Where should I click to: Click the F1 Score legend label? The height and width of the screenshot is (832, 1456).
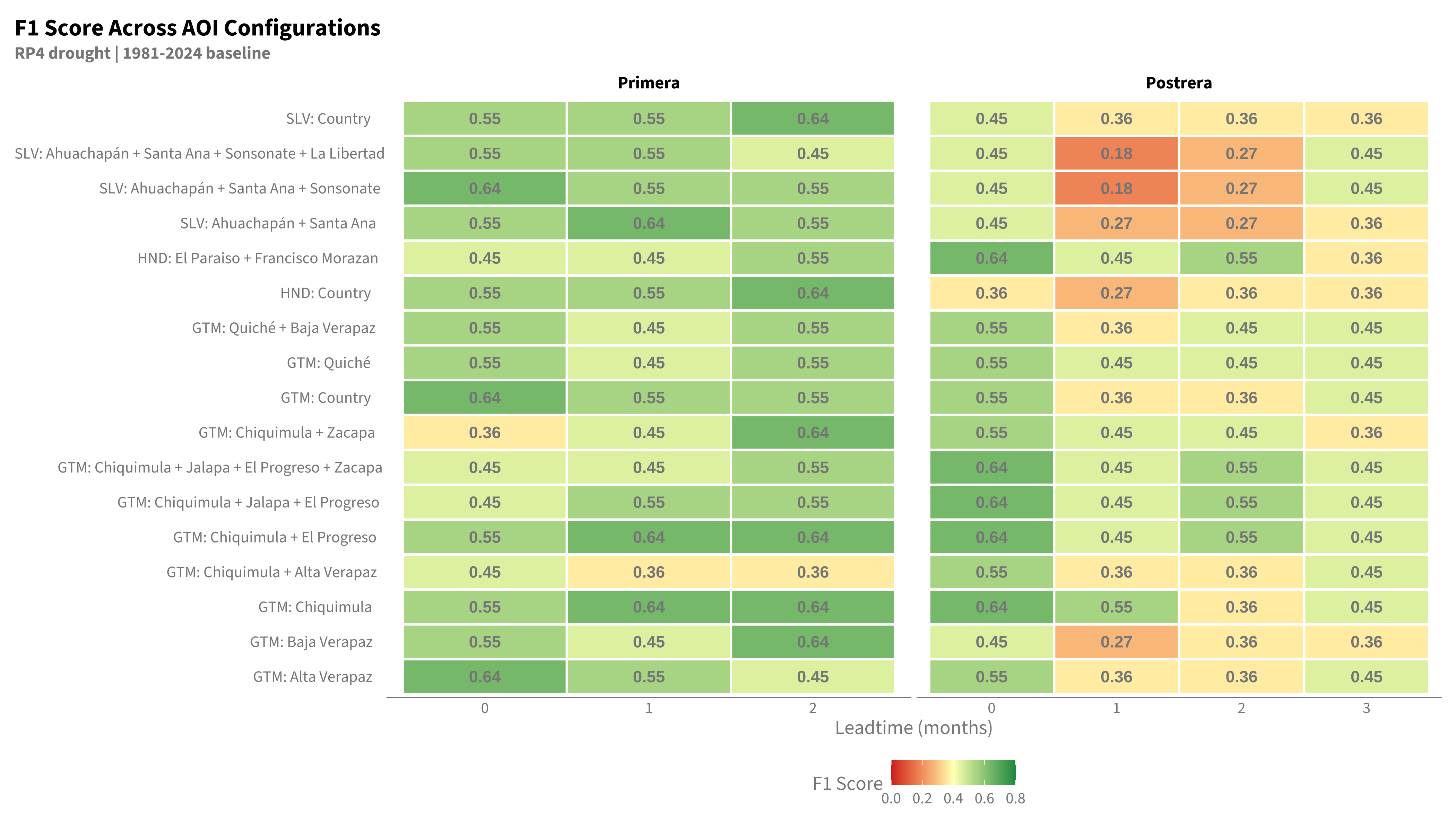pos(848,783)
